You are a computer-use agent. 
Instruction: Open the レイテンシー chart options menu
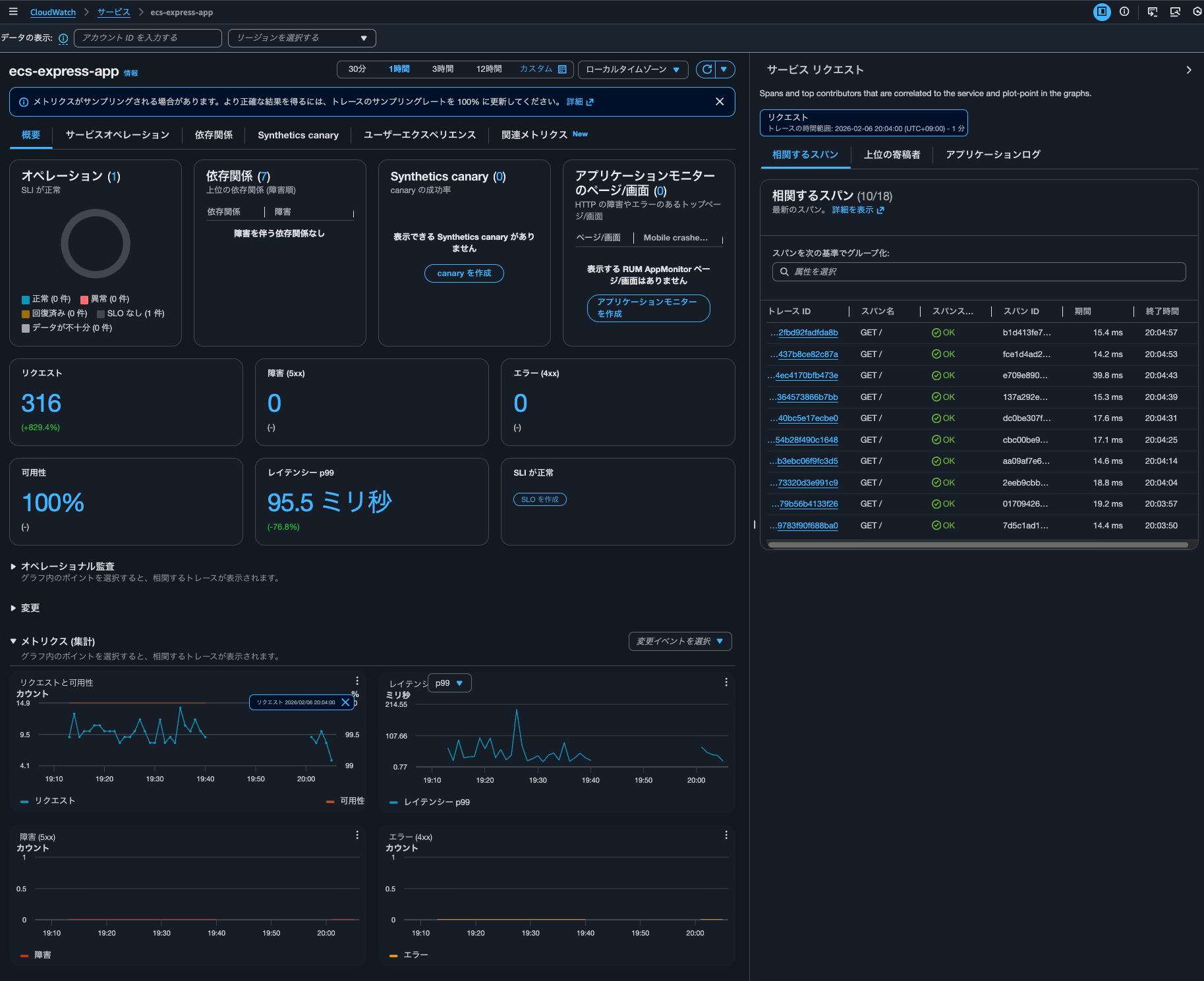click(726, 683)
